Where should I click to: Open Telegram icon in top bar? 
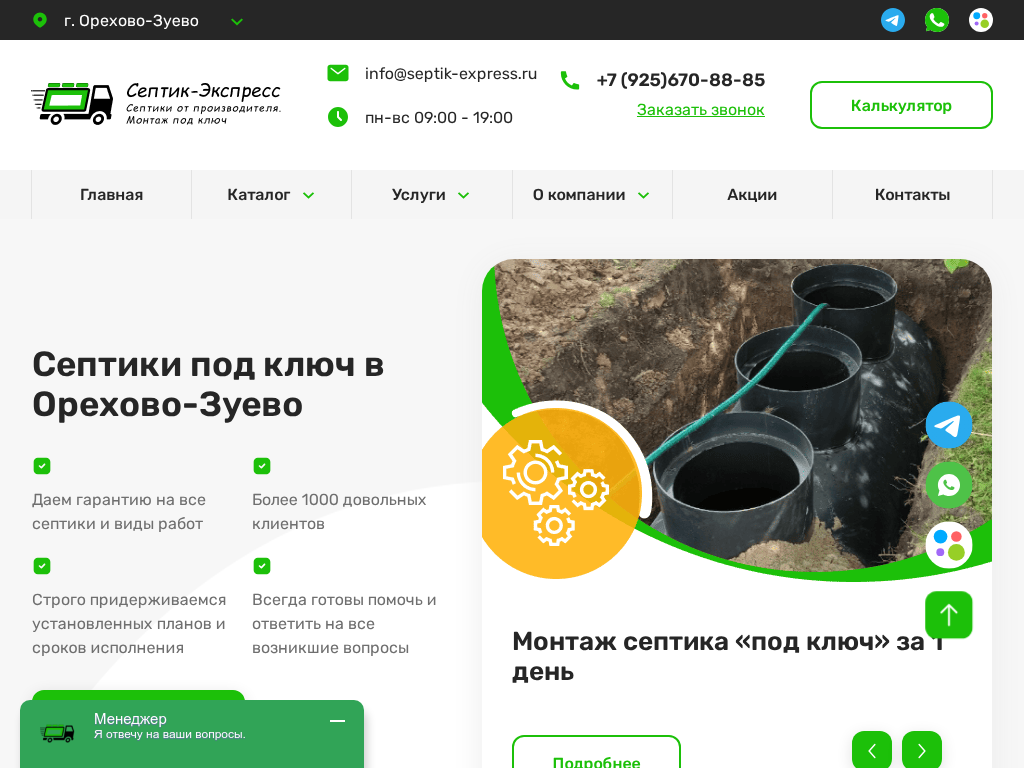click(893, 20)
